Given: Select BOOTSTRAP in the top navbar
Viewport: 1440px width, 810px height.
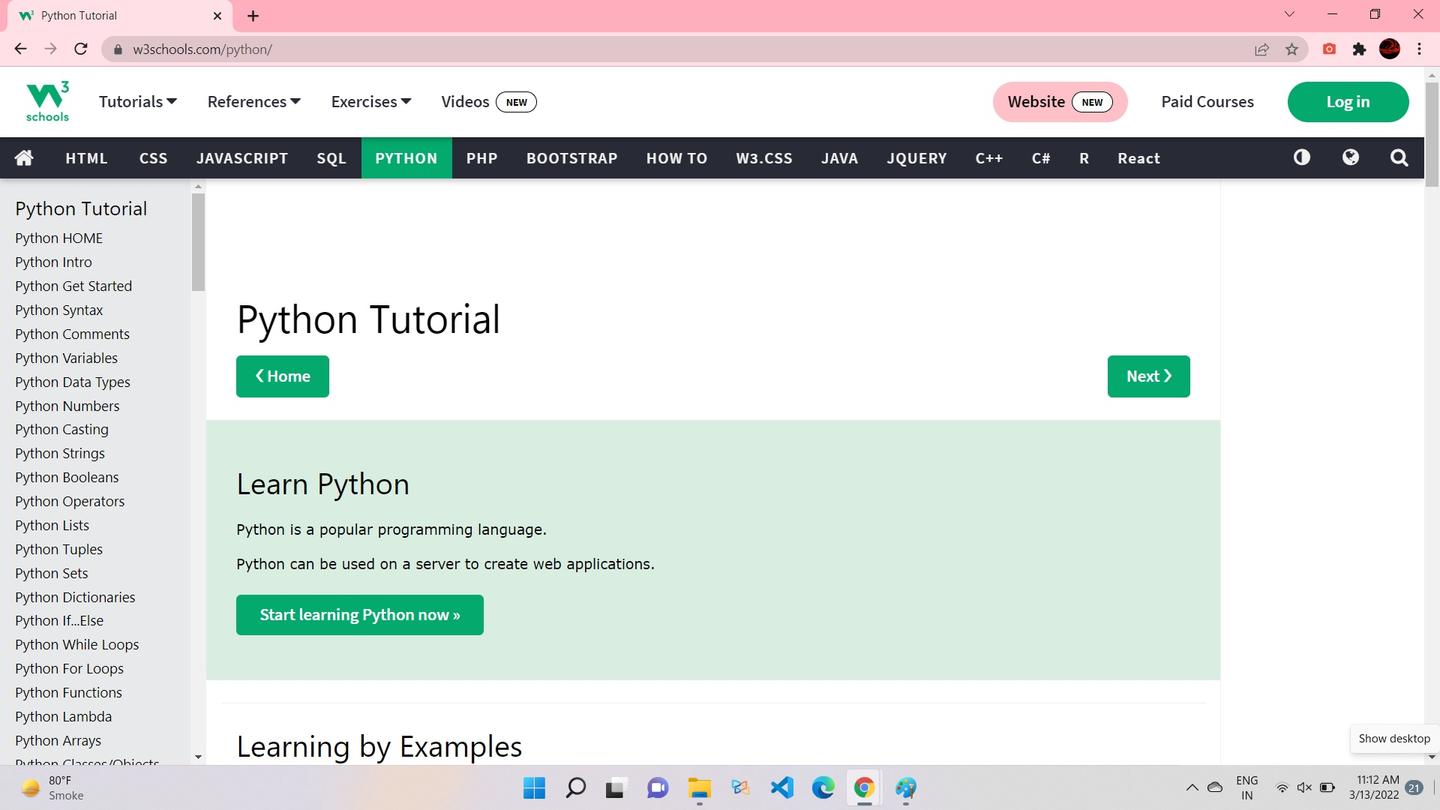Looking at the screenshot, I should coord(572,158).
